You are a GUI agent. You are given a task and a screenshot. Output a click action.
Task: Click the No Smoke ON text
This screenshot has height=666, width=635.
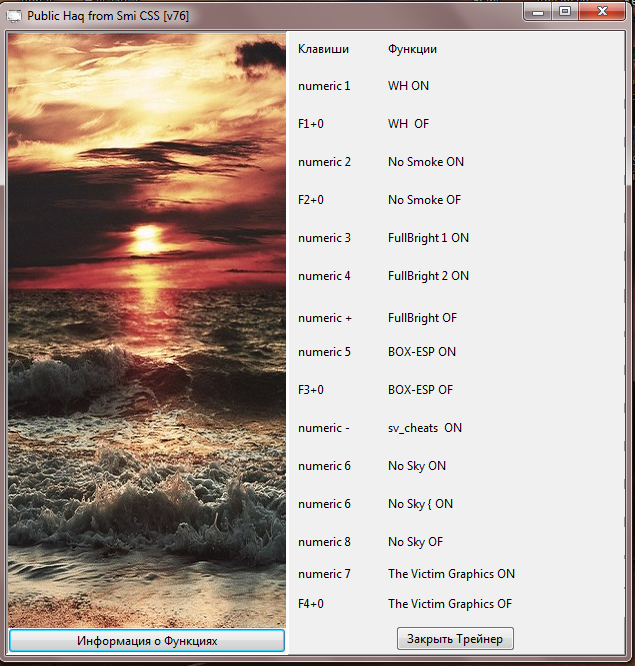426,162
